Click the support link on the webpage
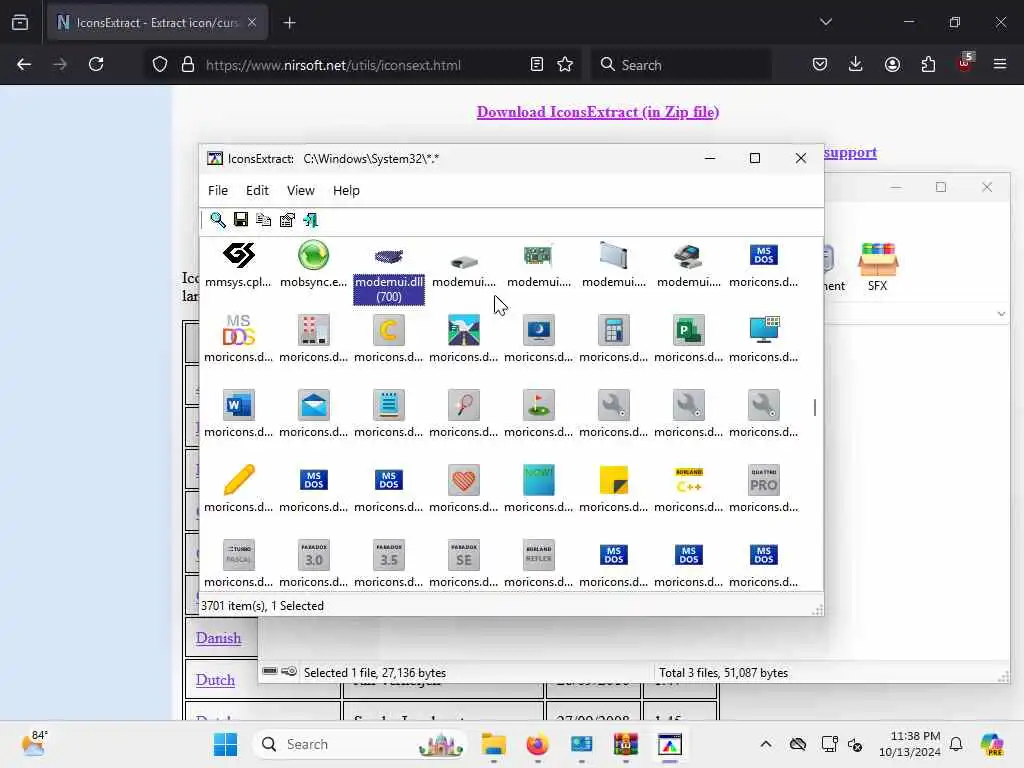The image size is (1024, 768). click(x=850, y=153)
